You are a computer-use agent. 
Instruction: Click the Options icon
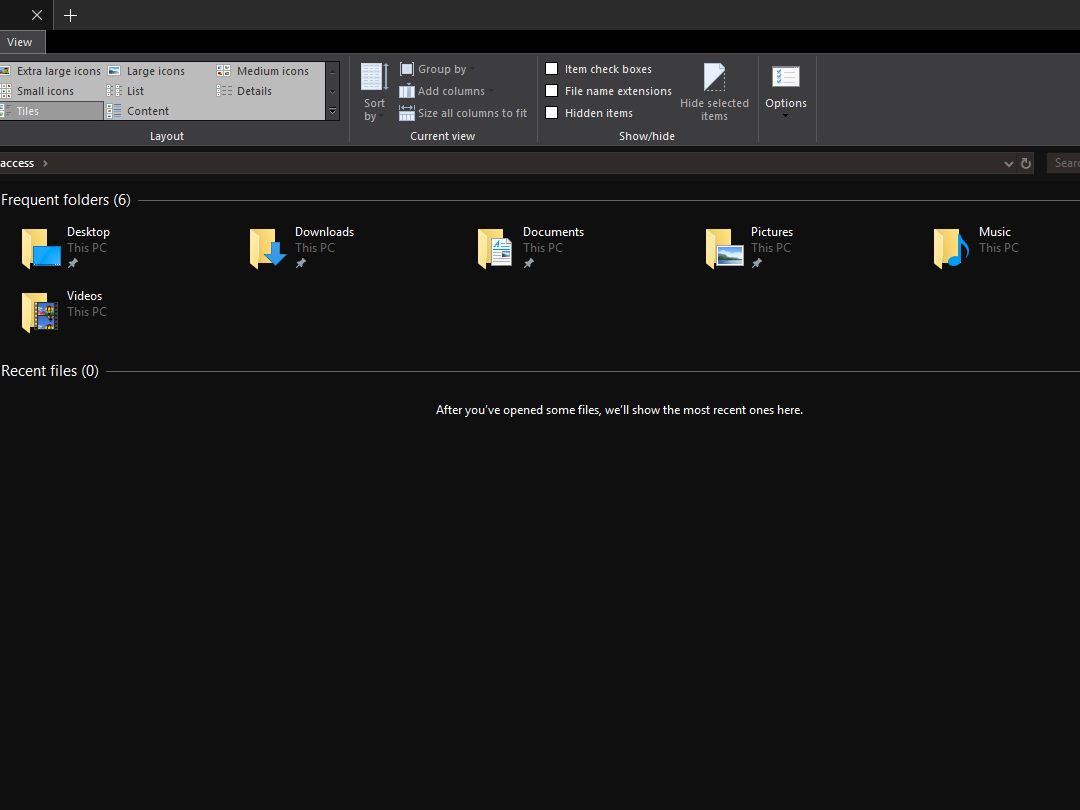[x=786, y=76]
